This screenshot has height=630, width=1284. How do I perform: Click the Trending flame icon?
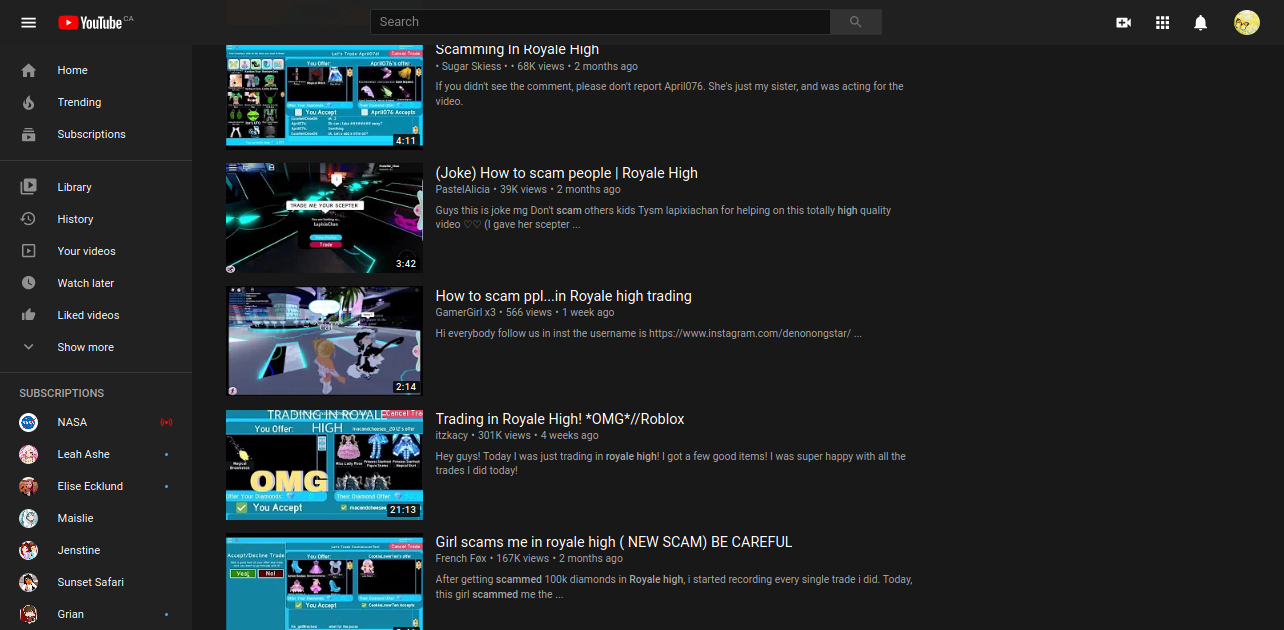29,102
